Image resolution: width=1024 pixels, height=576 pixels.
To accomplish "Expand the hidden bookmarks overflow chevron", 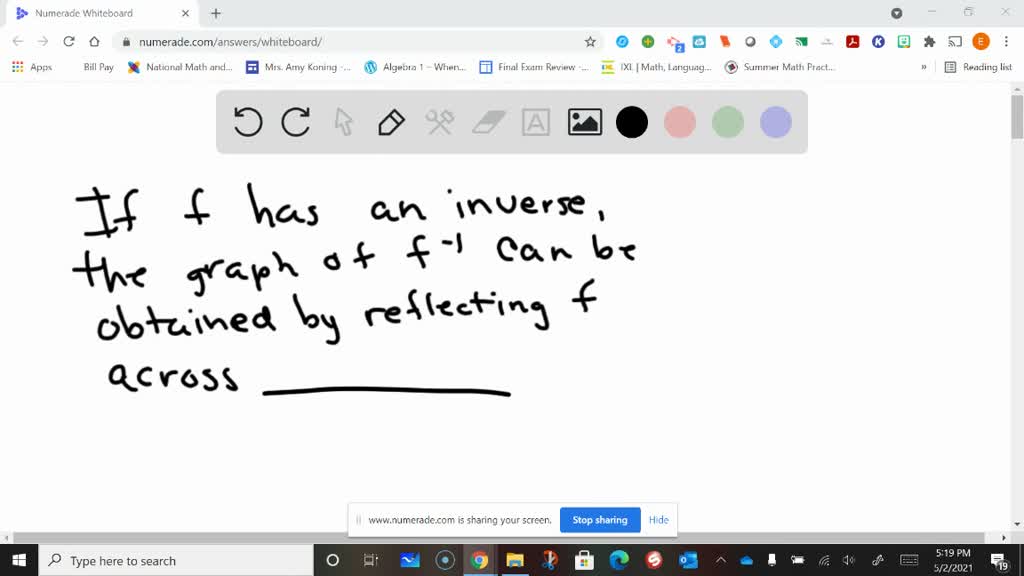I will 923,67.
